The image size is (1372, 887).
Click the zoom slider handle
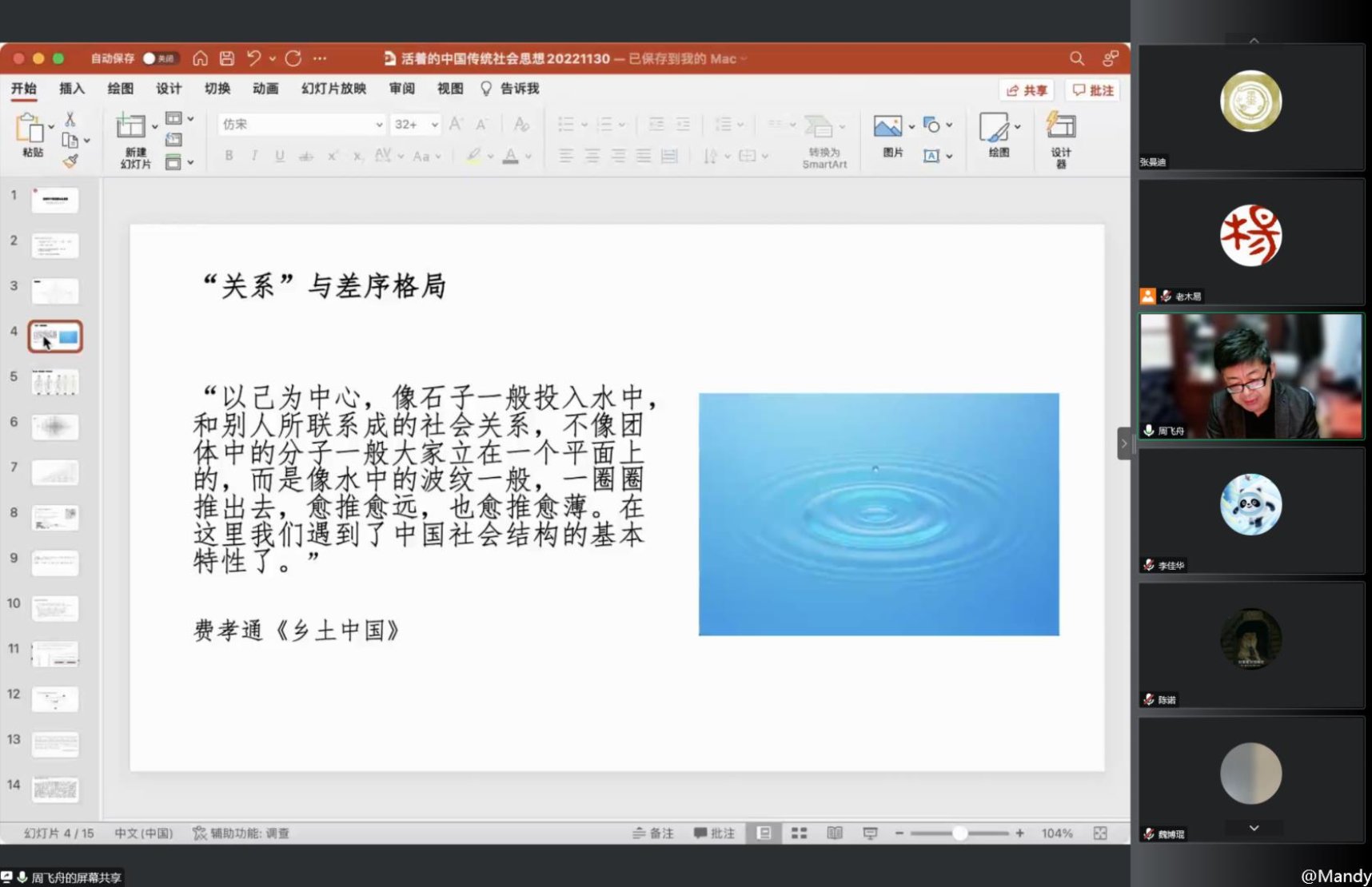pyautogui.click(x=959, y=833)
